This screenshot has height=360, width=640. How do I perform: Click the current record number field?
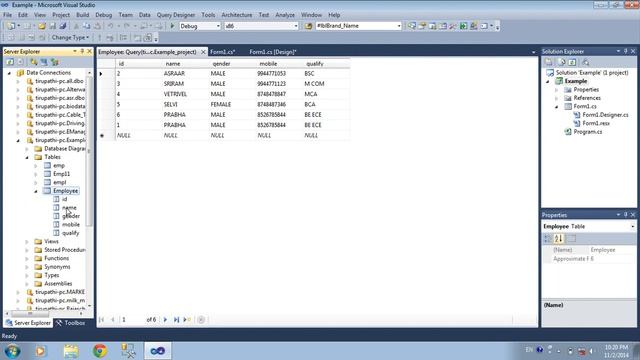coord(132,320)
